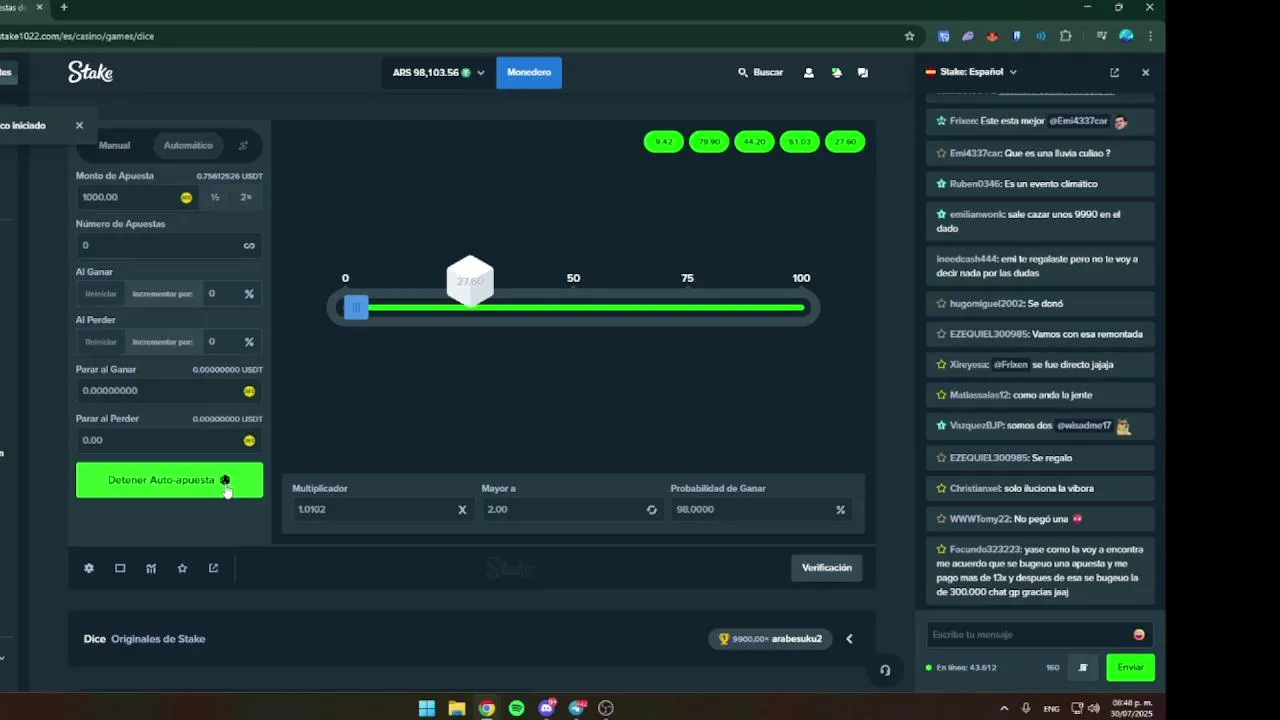
Task: Send chat message with Enviar
Action: click(x=1130, y=667)
